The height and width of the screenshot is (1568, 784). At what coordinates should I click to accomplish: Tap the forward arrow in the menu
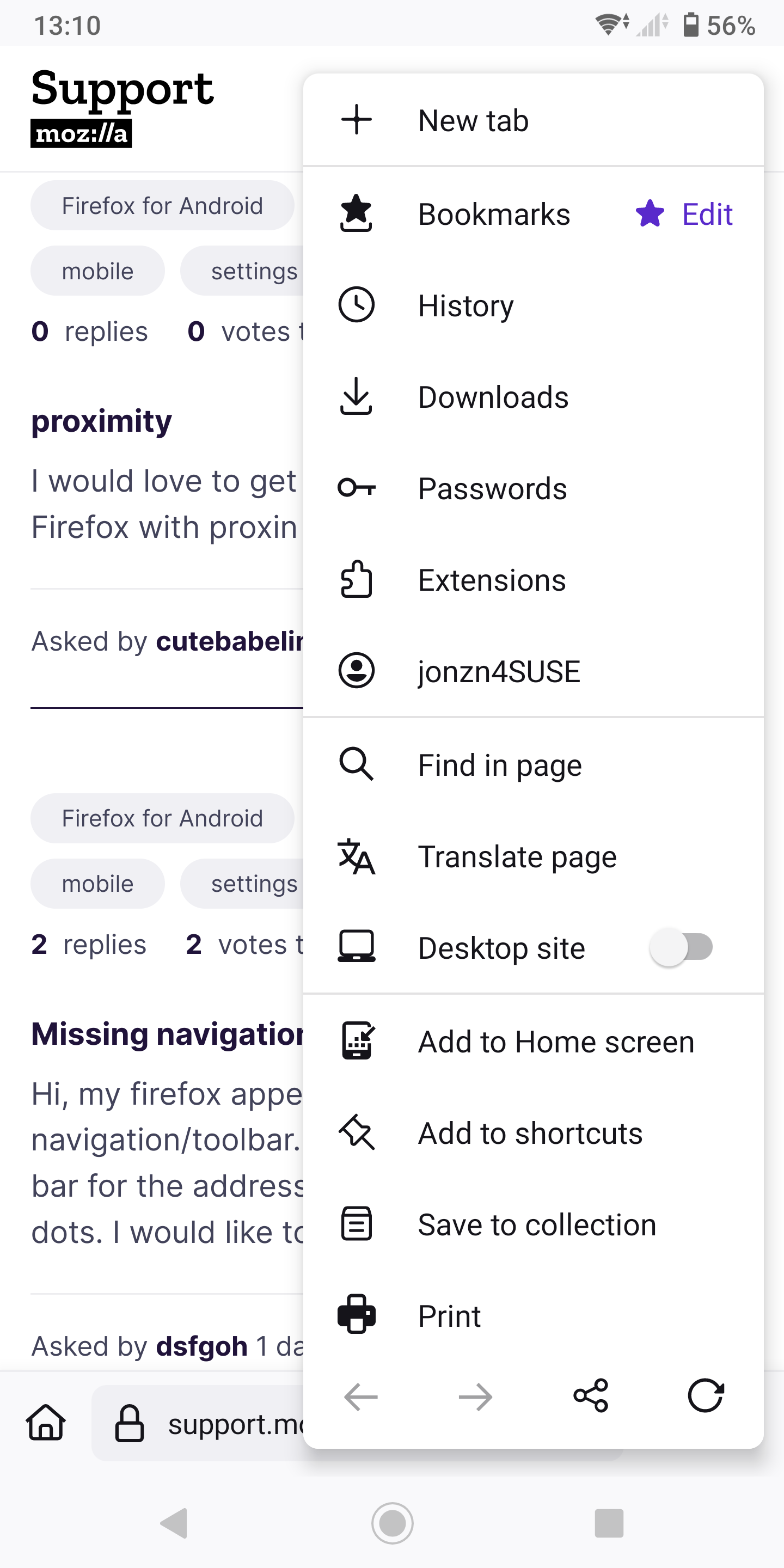(x=475, y=1397)
